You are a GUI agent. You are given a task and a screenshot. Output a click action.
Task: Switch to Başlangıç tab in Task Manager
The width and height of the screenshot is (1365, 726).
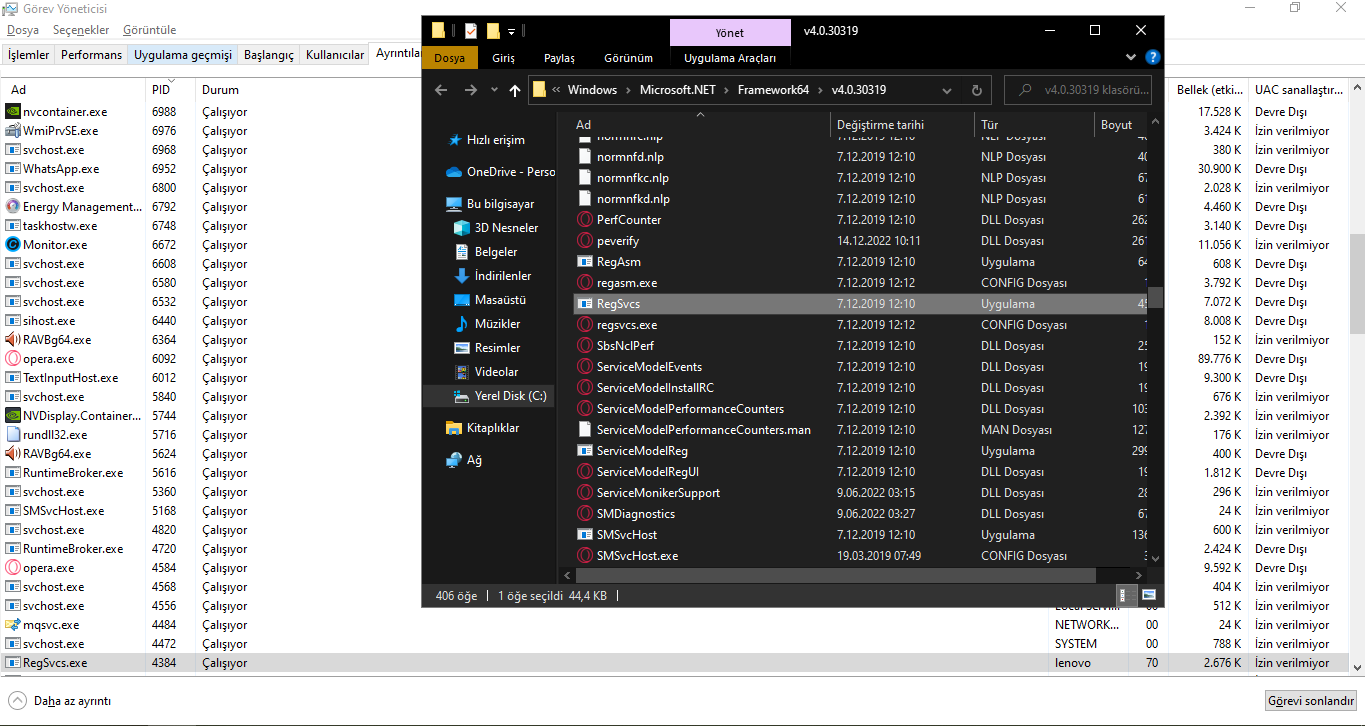tap(269, 55)
